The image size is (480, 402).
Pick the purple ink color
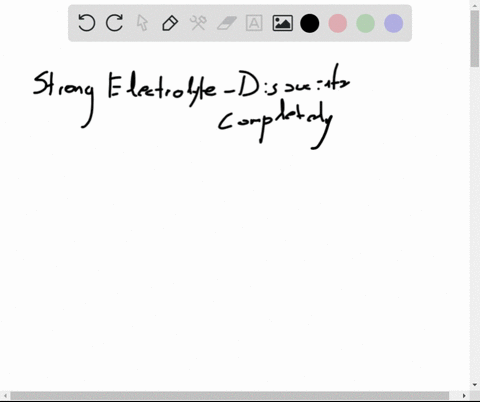click(394, 23)
